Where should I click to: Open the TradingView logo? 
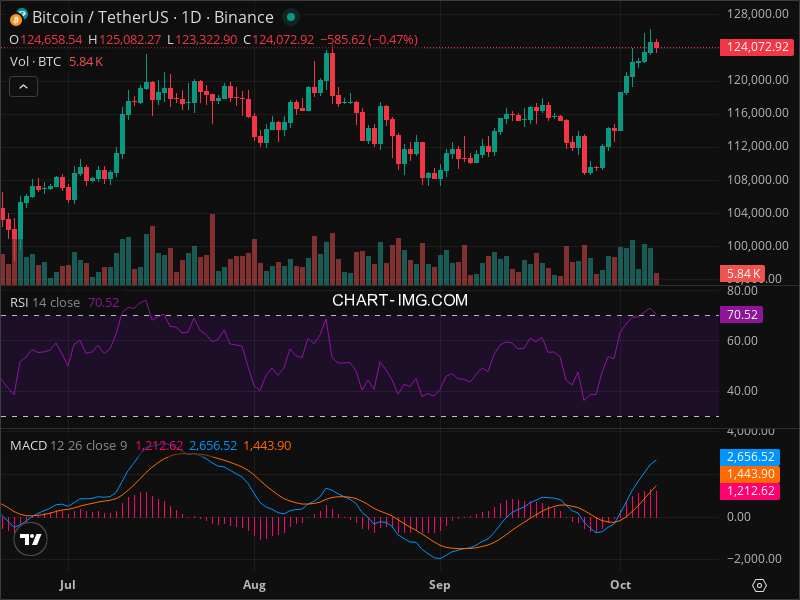click(x=31, y=539)
